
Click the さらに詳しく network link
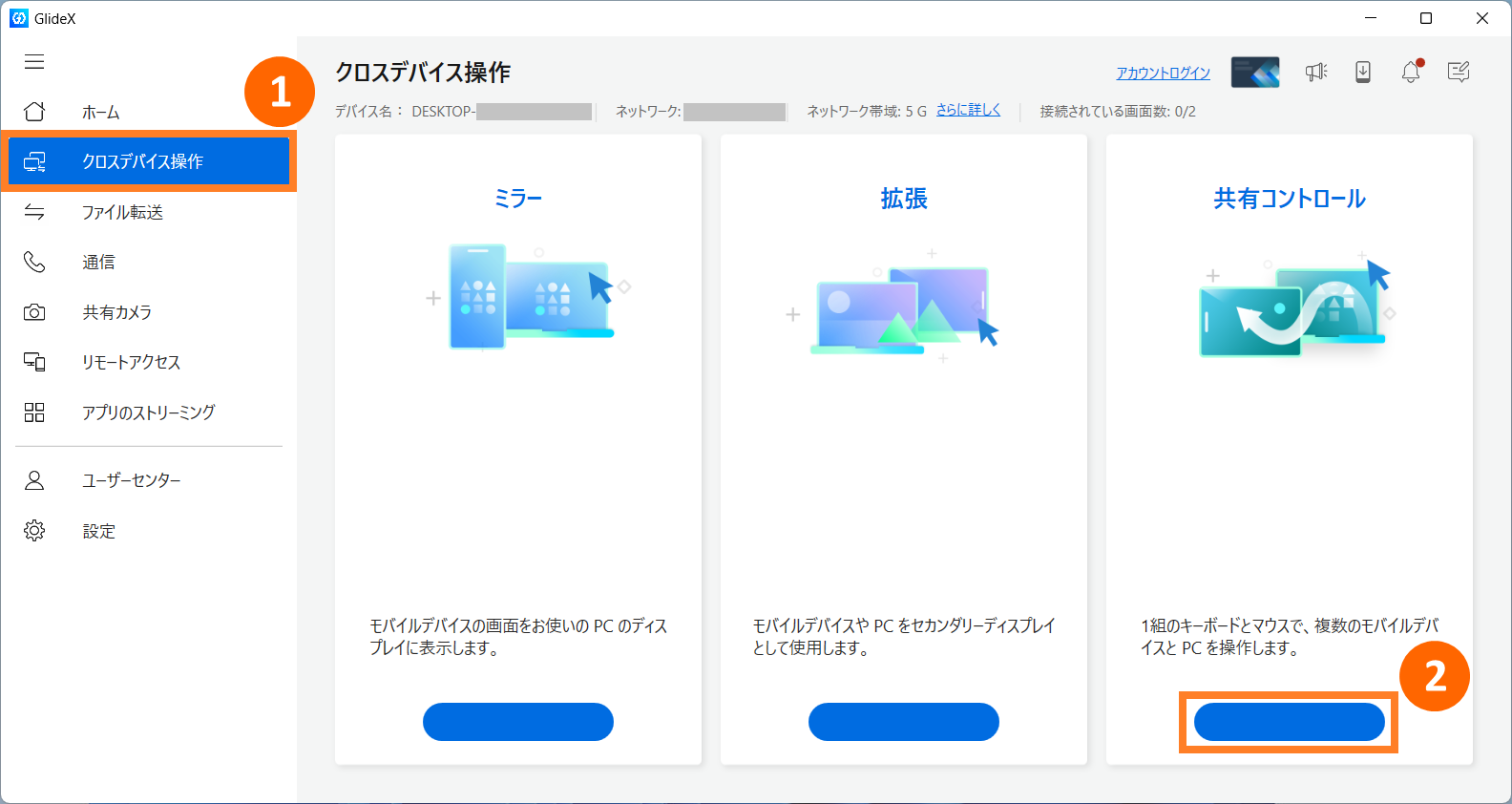(968, 110)
